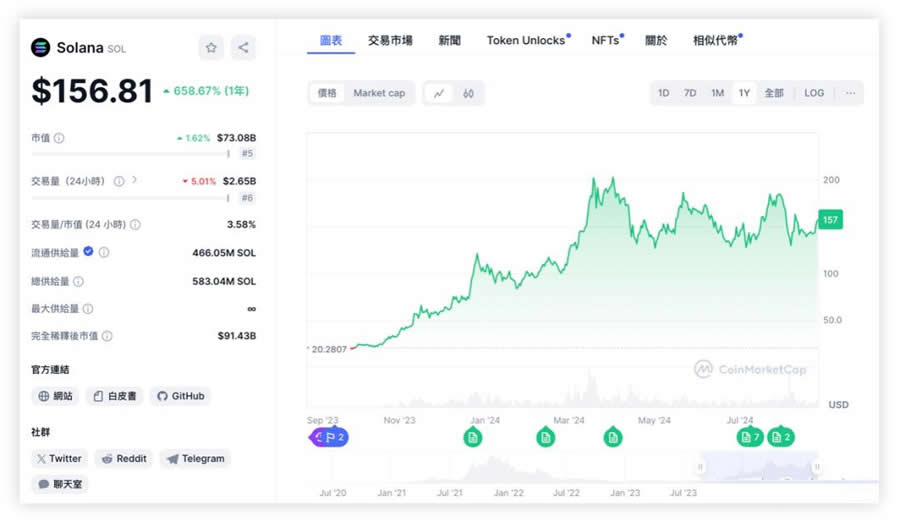Click the info icon beside 總供給量
Image resolution: width=900 pixels, height=528 pixels.
click(78, 282)
